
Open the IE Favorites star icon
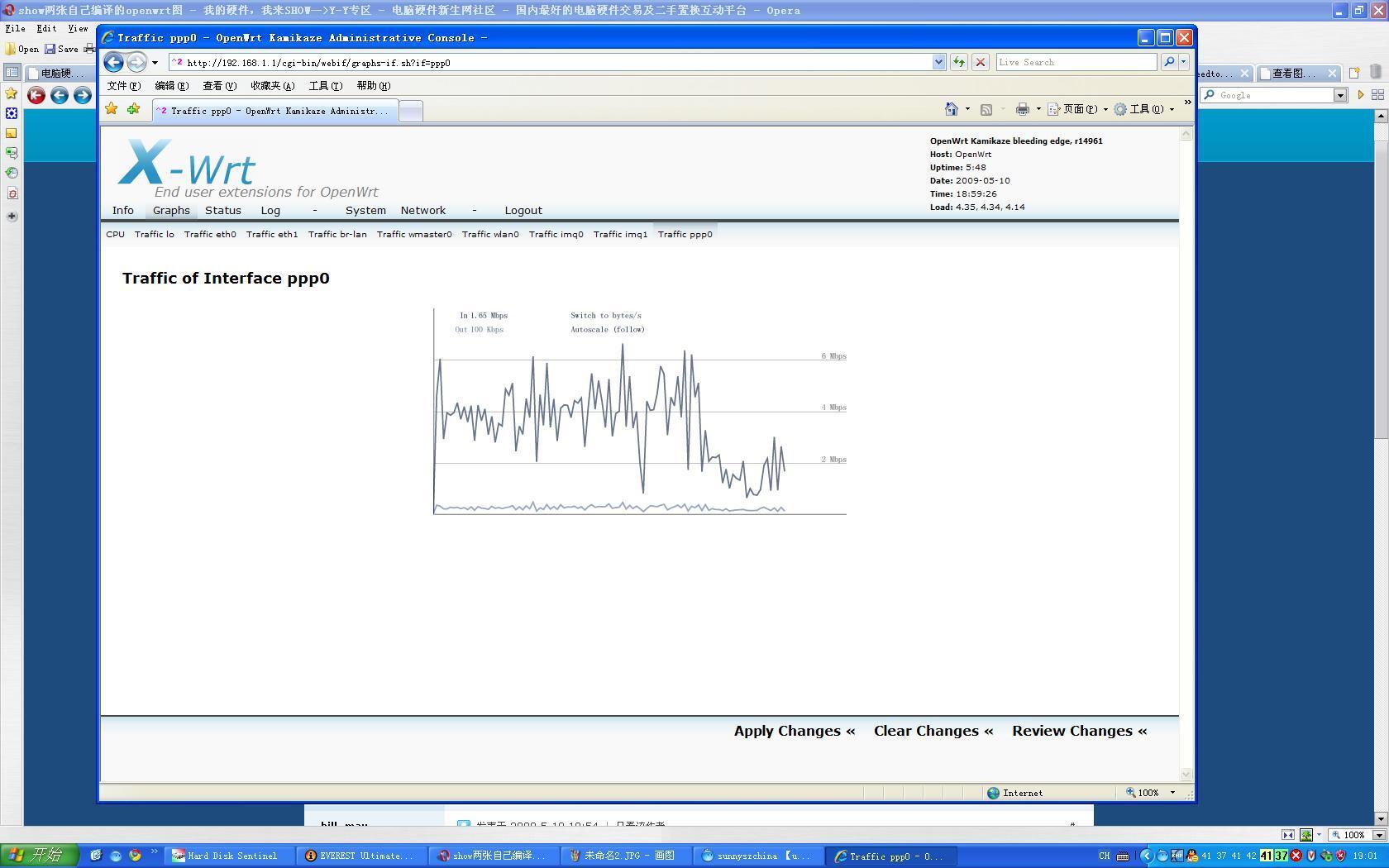pyautogui.click(x=112, y=109)
